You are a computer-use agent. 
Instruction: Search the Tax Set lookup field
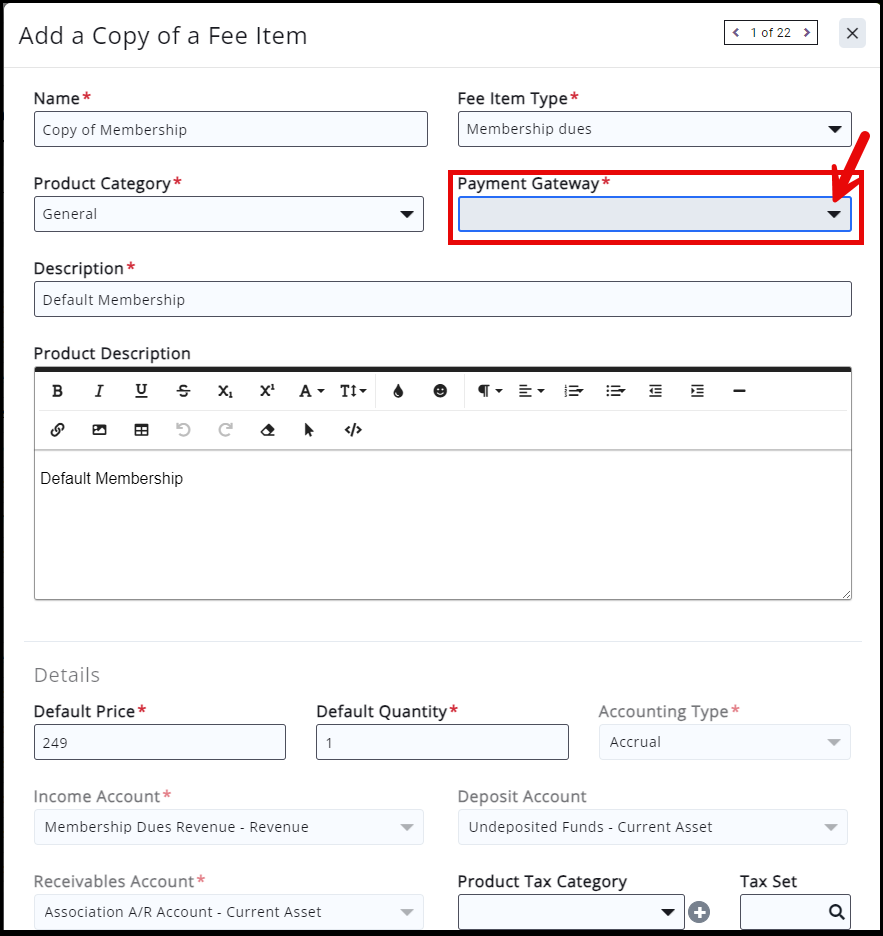click(x=835, y=912)
